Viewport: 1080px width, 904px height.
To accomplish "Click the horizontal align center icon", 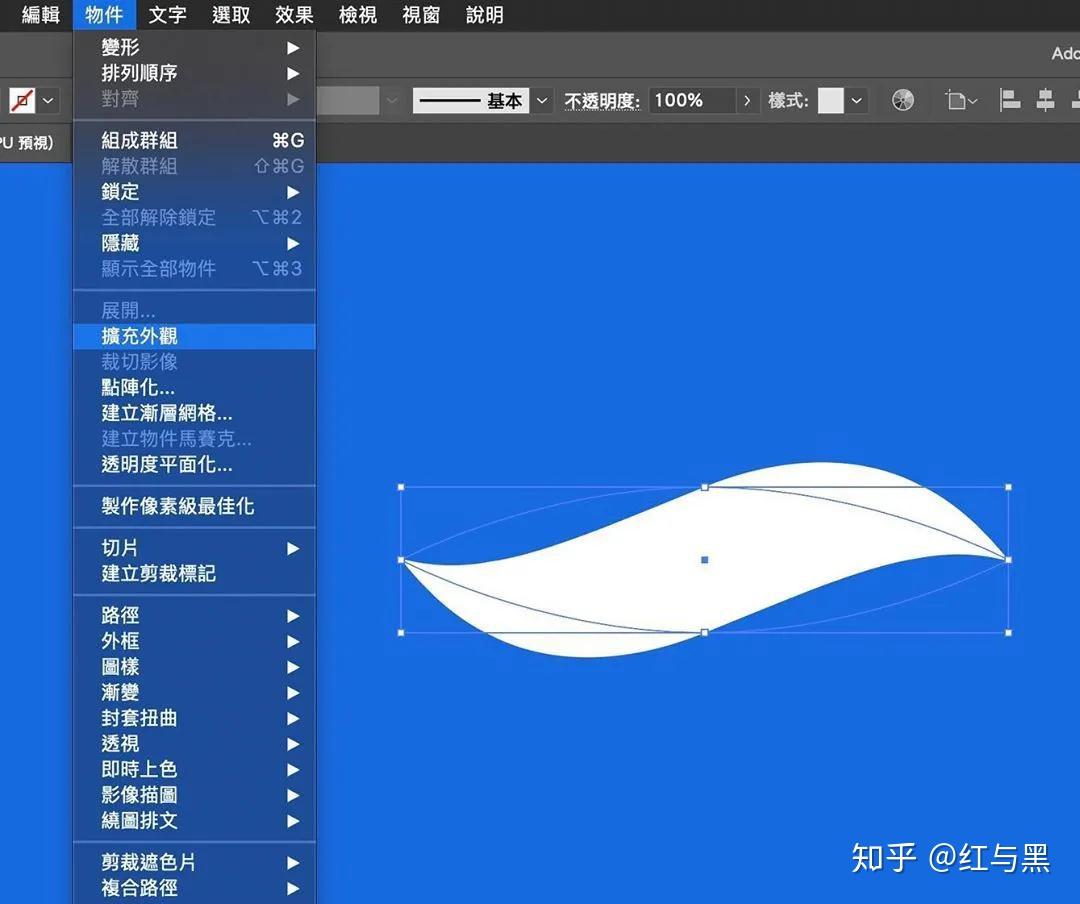I will click(x=1045, y=100).
